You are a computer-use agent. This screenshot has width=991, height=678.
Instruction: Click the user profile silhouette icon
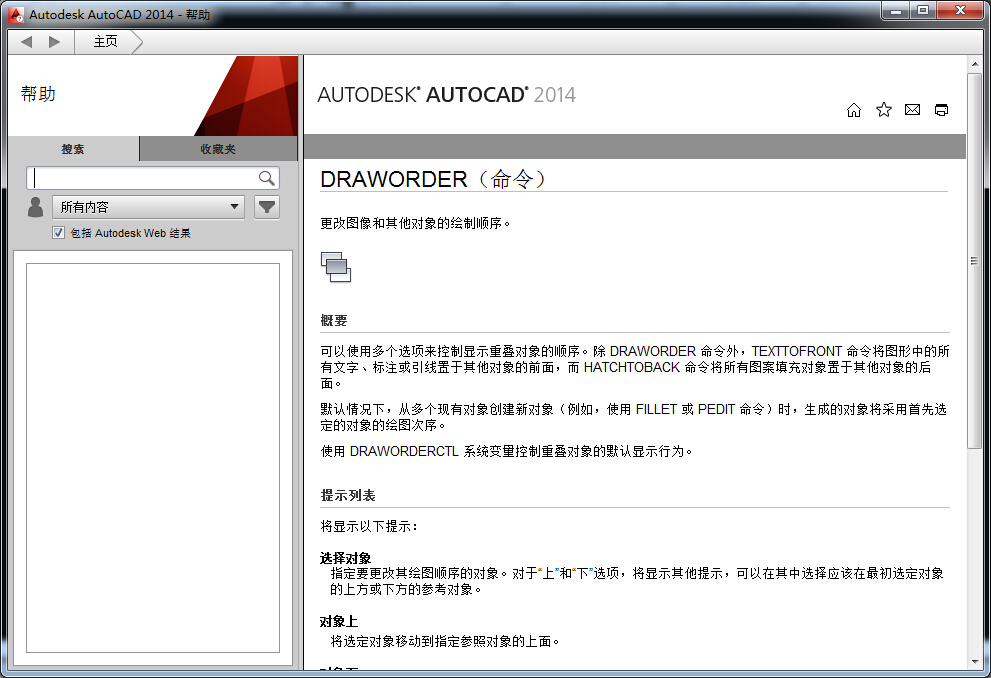pyautogui.click(x=36, y=207)
